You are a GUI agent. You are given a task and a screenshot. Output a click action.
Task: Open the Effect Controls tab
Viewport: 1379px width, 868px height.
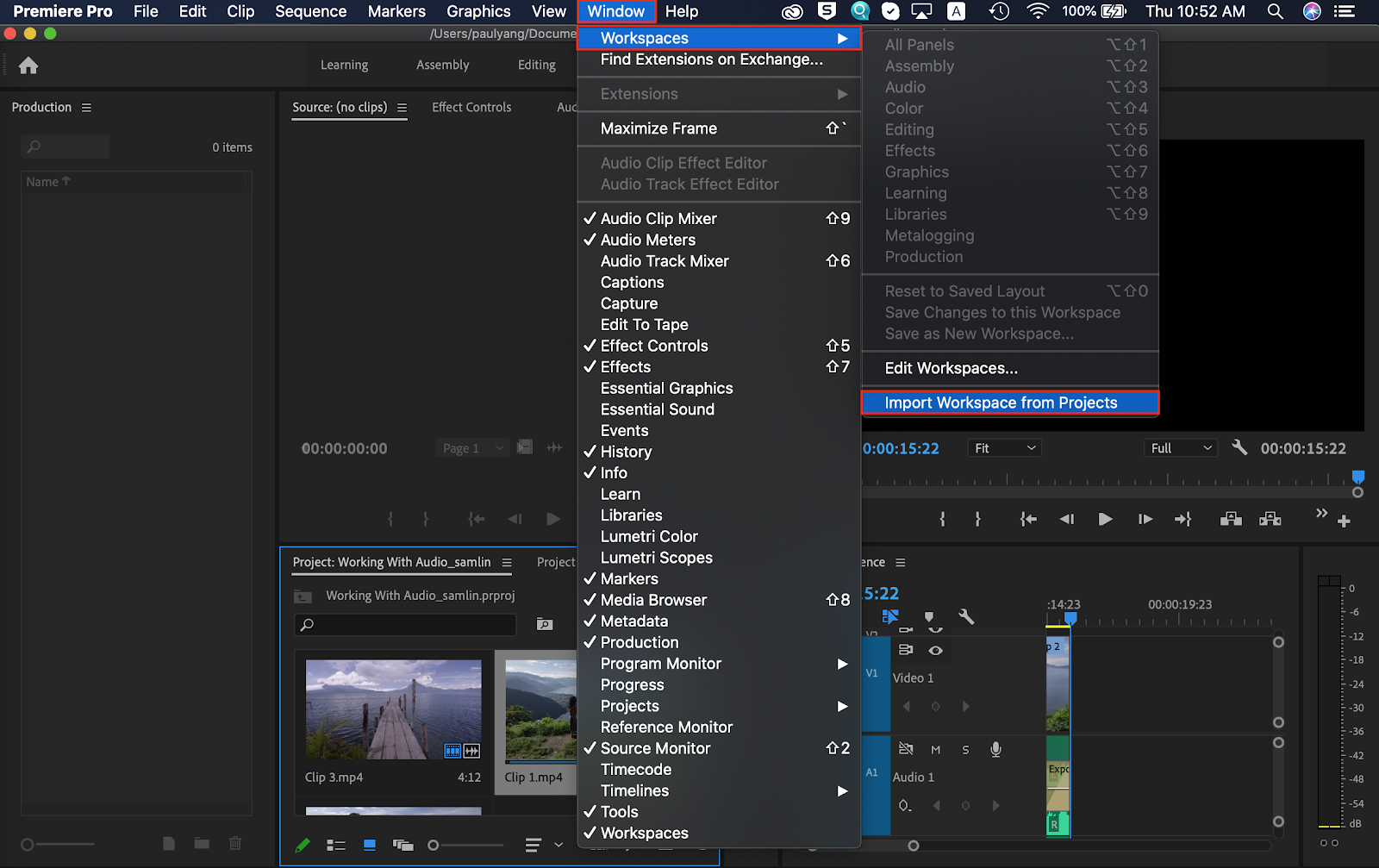tap(471, 107)
